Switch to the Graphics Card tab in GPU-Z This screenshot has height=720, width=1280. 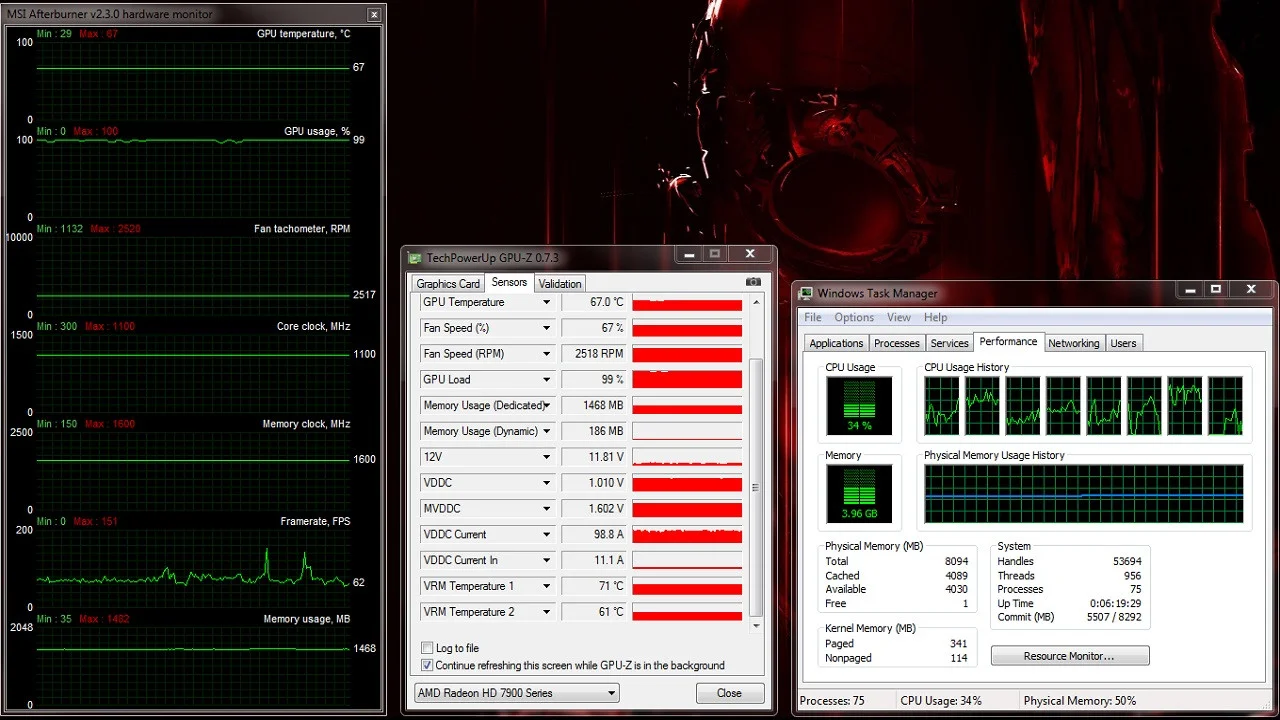[448, 284]
